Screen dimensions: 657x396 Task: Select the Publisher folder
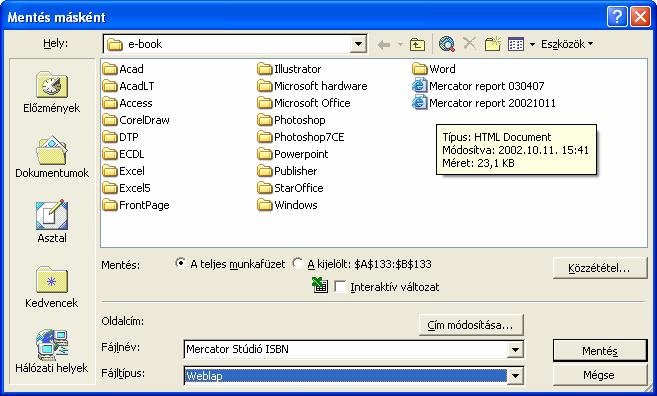(287, 171)
